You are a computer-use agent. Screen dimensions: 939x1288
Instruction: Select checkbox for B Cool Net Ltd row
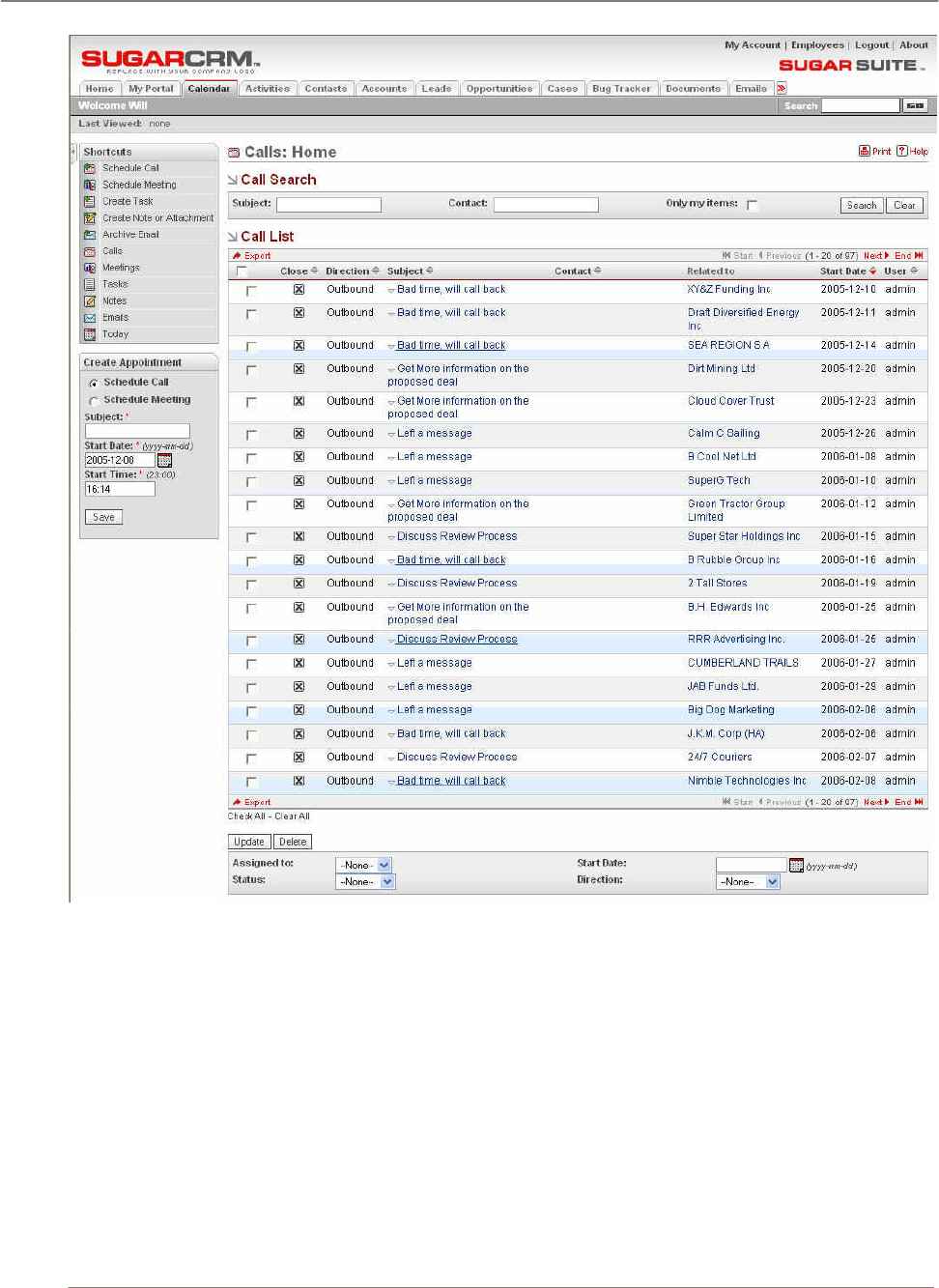[x=251, y=458]
